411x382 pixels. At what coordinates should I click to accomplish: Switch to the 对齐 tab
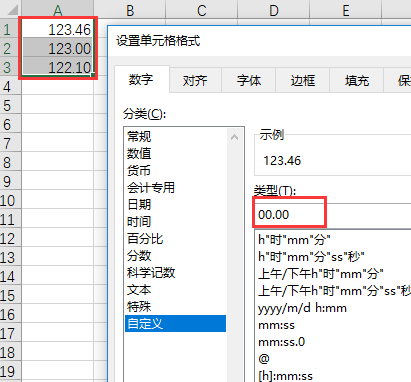click(x=195, y=81)
